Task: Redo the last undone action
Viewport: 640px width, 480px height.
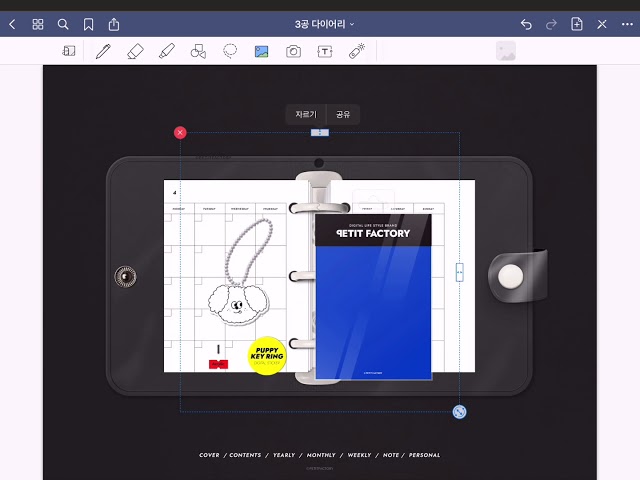Action: [x=551, y=24]
